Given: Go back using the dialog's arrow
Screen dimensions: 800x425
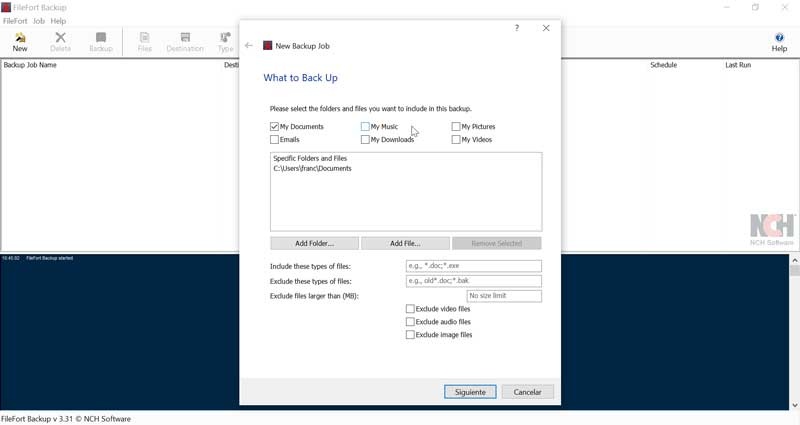Looking at the screenshot, I should click(248, 45).
